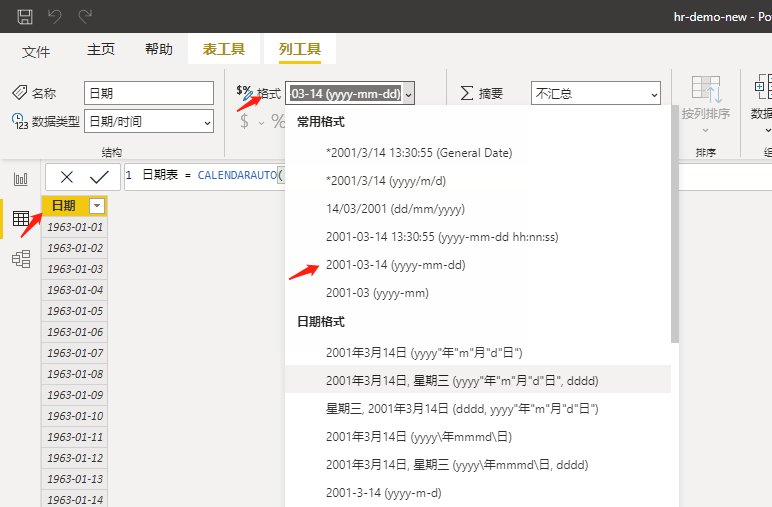
Task: Switch to Report view in left sidebar
Action: (x=20, y=179)
